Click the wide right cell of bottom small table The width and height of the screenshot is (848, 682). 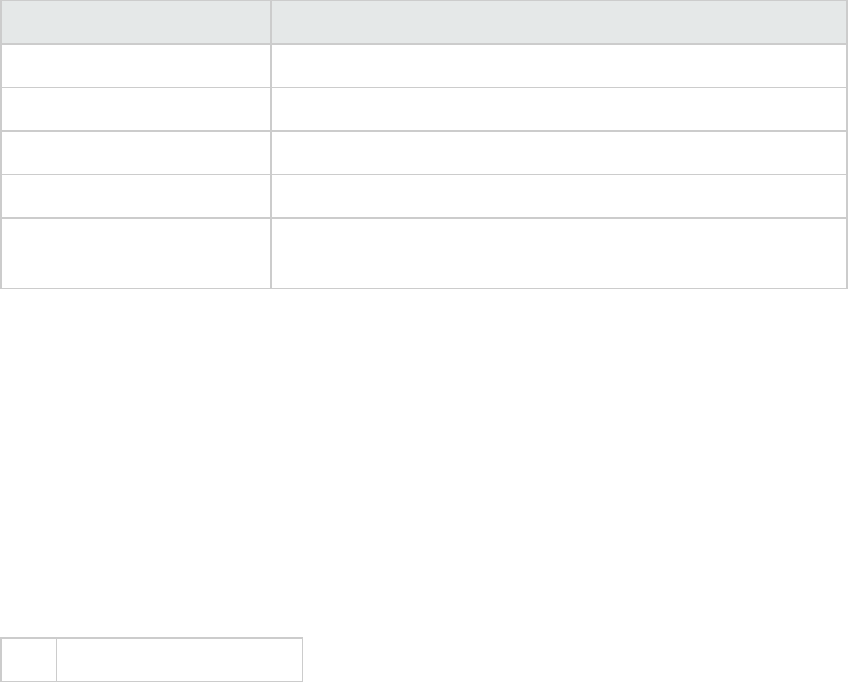pos(179,660)
